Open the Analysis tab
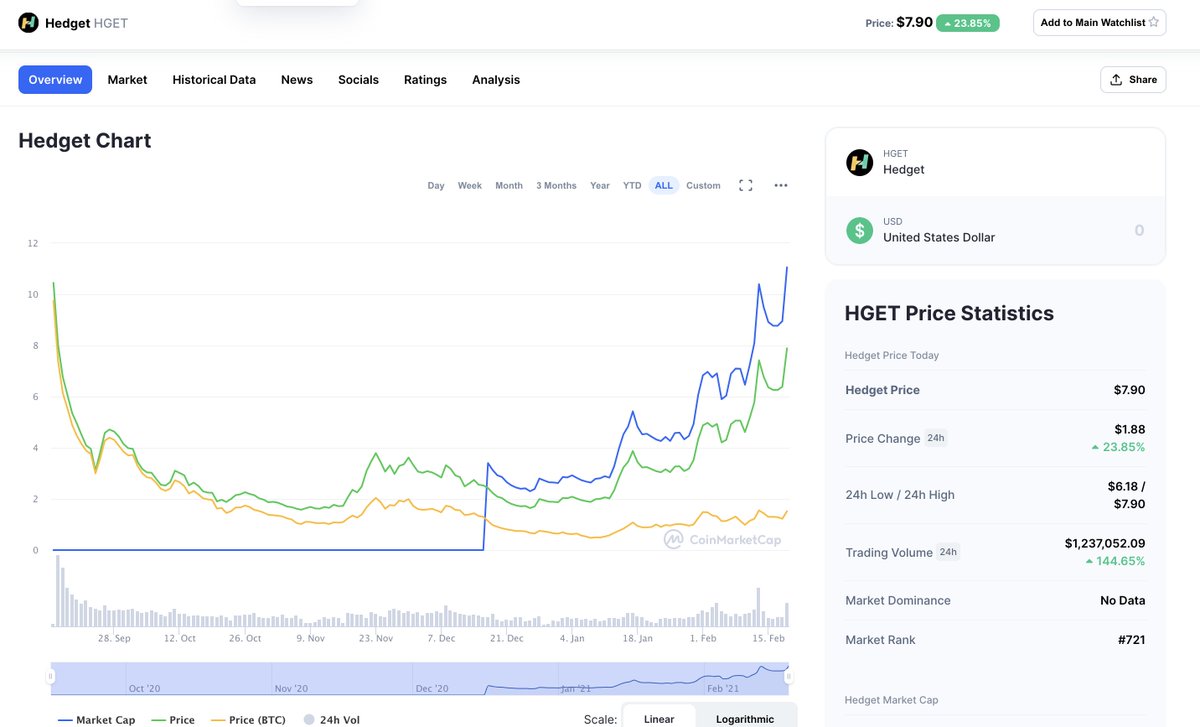Screen dimensions: 1200x727 pyautogui.click(x=496, y=80)
